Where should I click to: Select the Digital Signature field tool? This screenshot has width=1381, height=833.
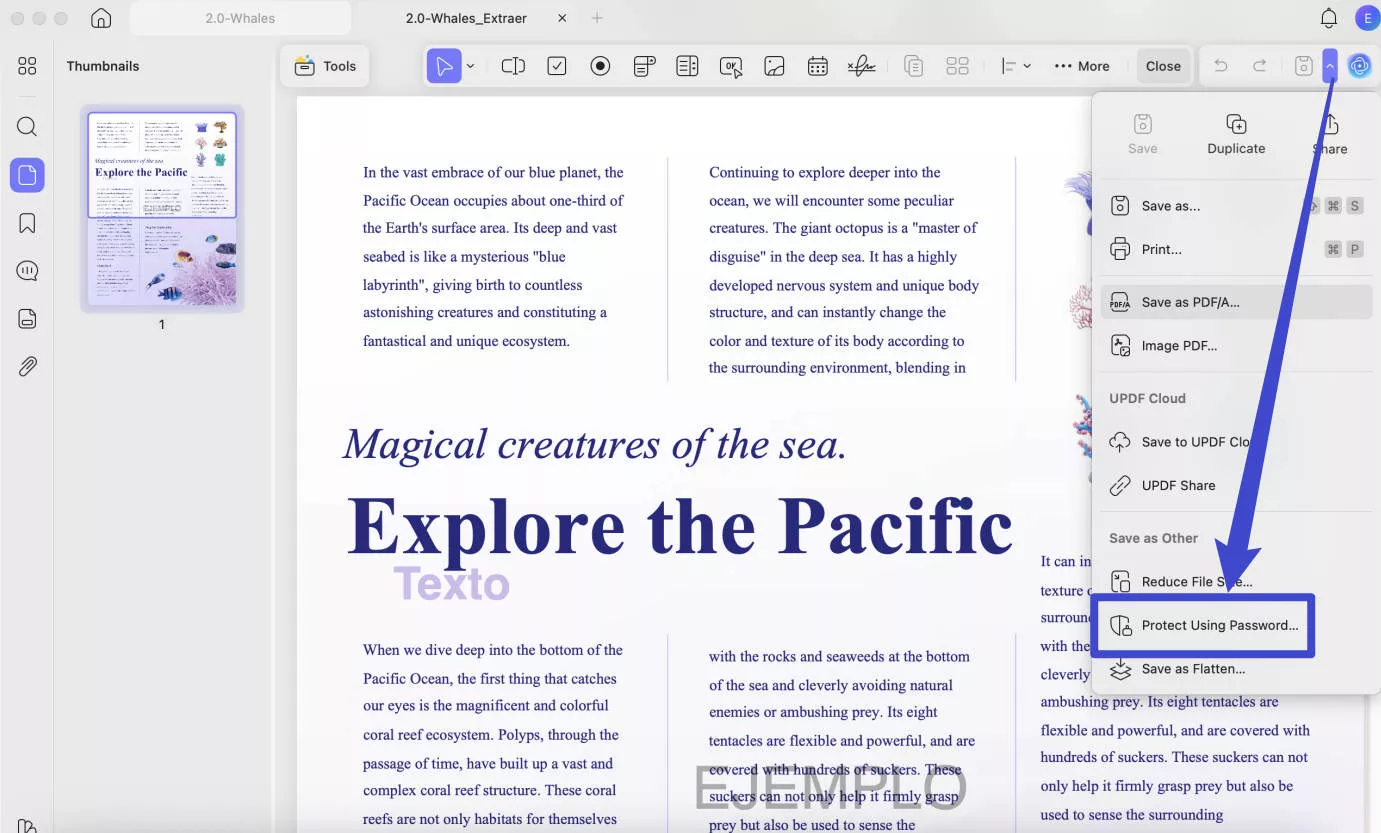click(862, 66)
